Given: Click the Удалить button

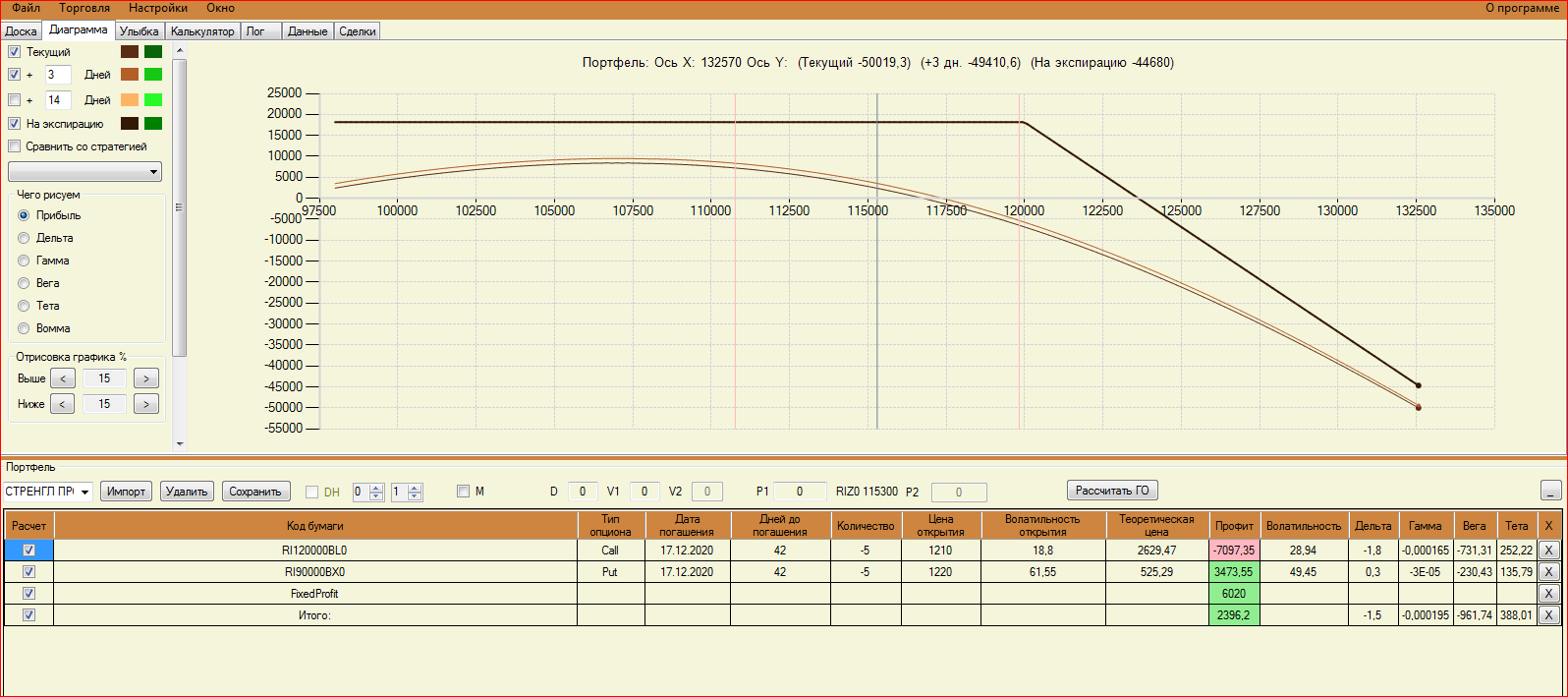Looking at the screenshot, I should click(187, 492).
